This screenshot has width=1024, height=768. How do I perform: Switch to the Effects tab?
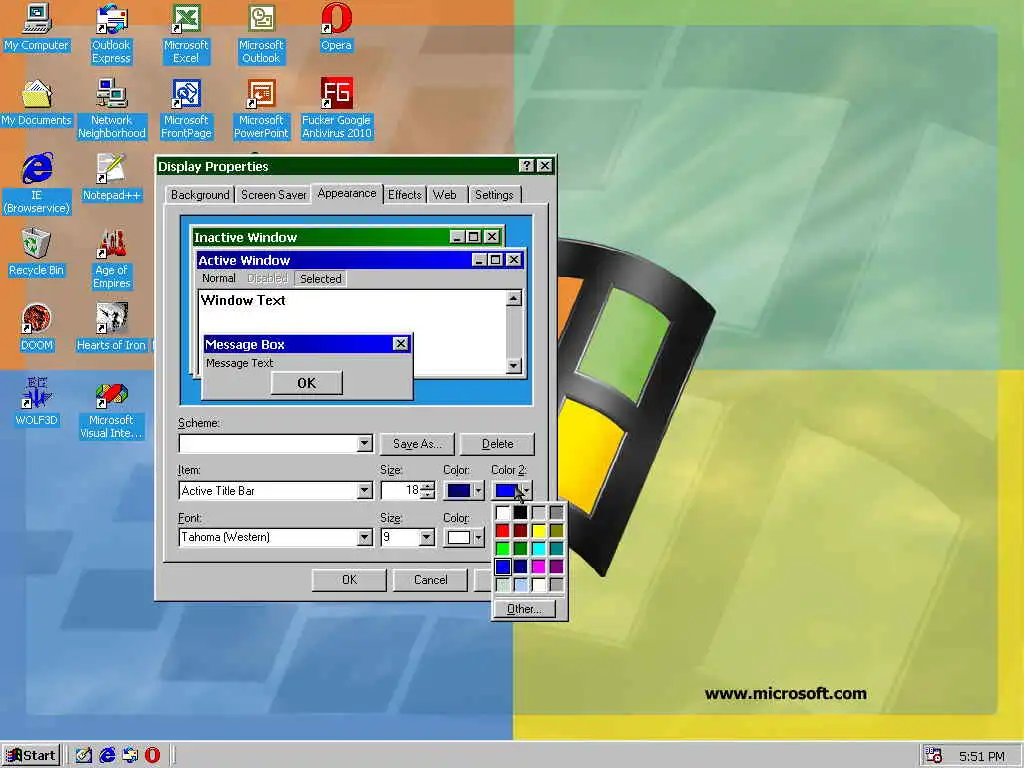click(405, 195)
